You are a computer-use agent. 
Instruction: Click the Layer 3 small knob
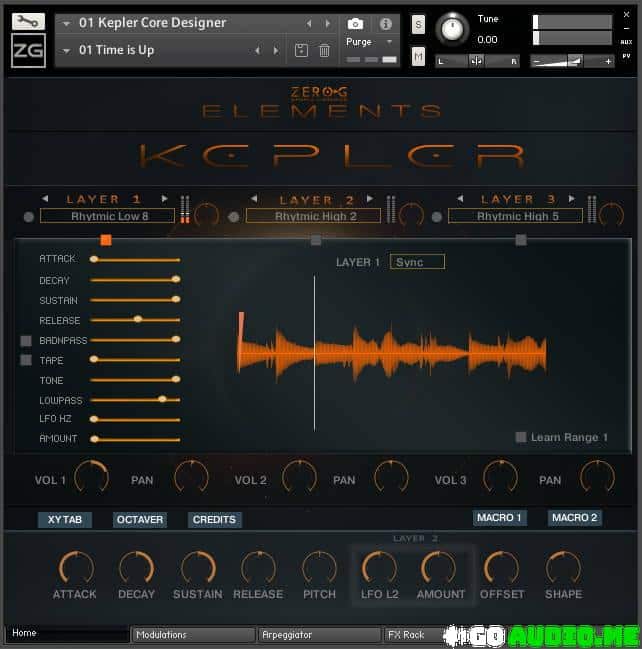[611, 214]
